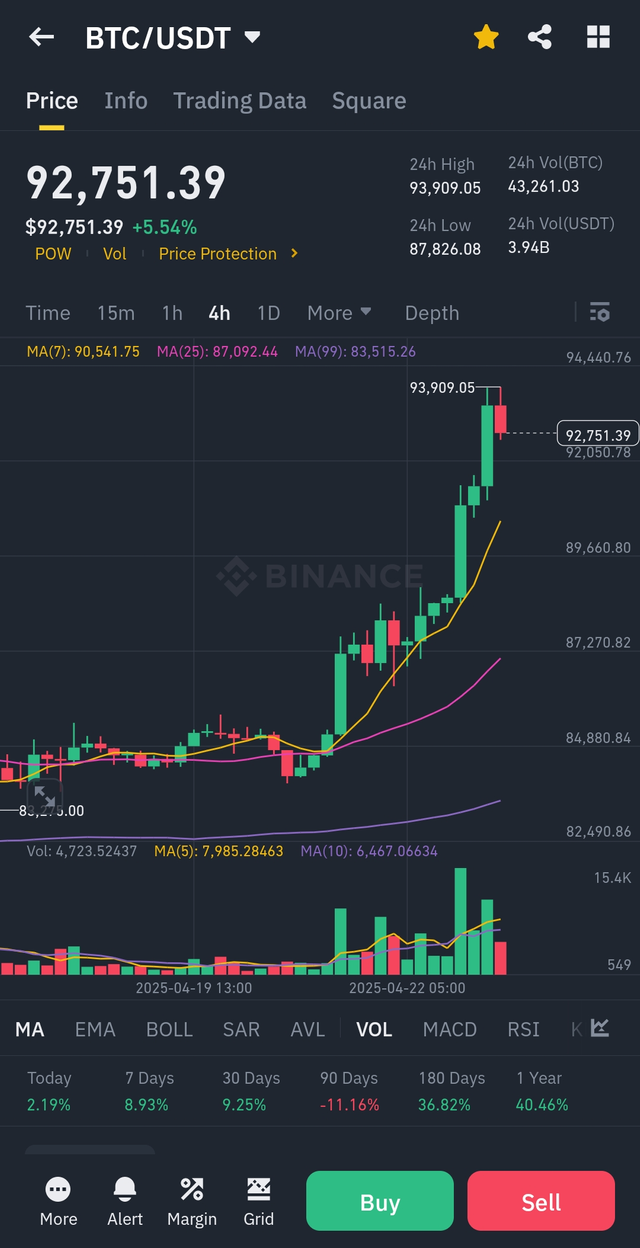Tap the 1 Year 40.46% performance
This screenshot has height=1248, width=640.
tap(542, 1091)
